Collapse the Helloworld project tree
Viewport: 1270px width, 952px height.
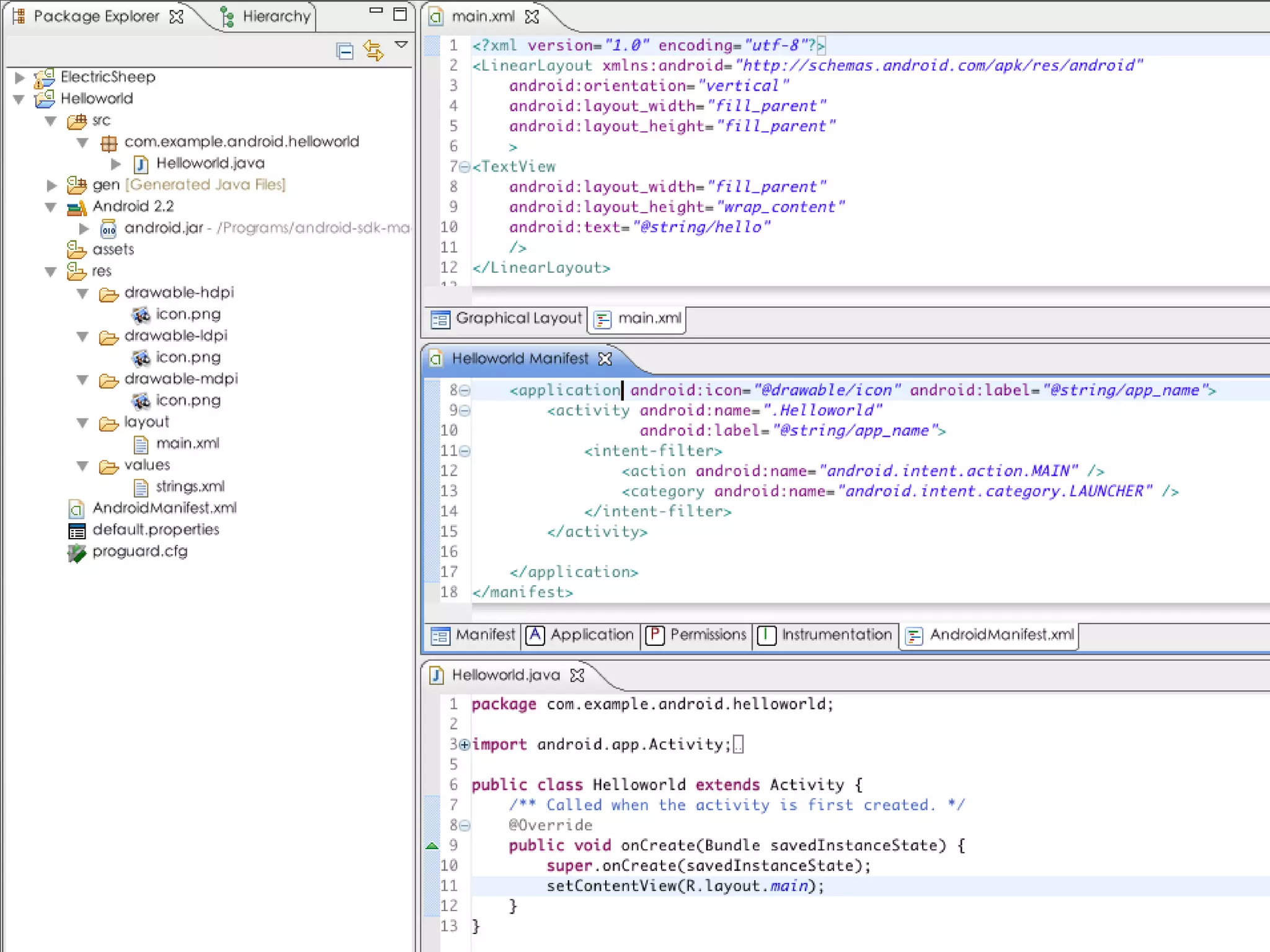click(x=19, y=99)
